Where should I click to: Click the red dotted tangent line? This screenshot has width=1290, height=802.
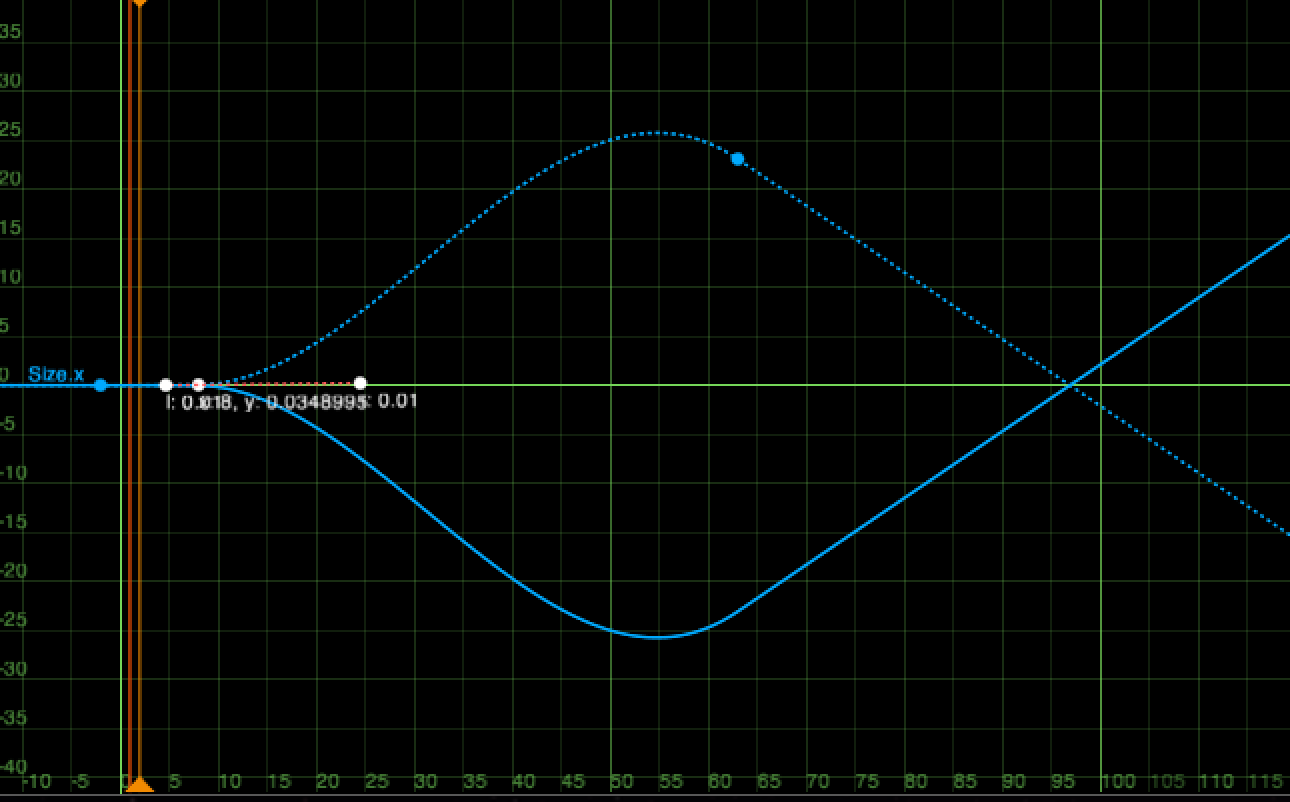pyautogui.click(x=280, y=383)
